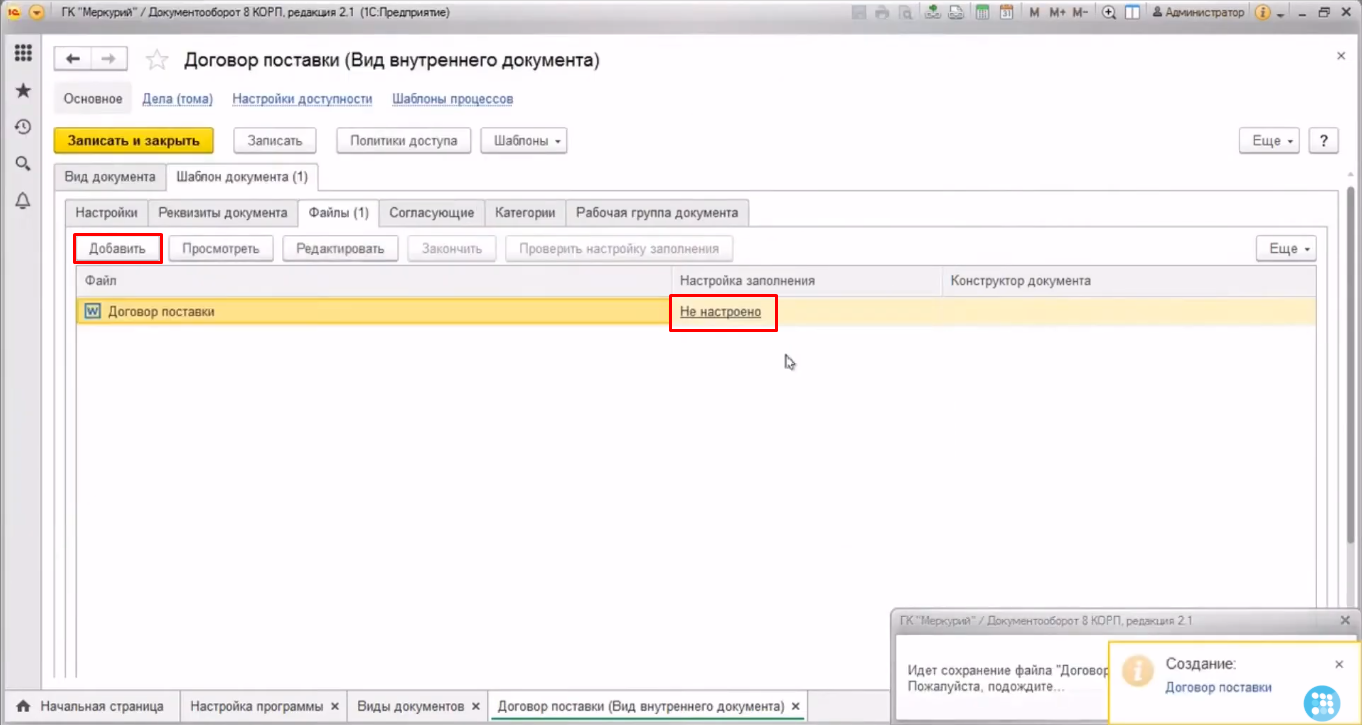1362x725 pixels.
Task: Close the Виды документов bottom tab
Action: pos(476,706)
